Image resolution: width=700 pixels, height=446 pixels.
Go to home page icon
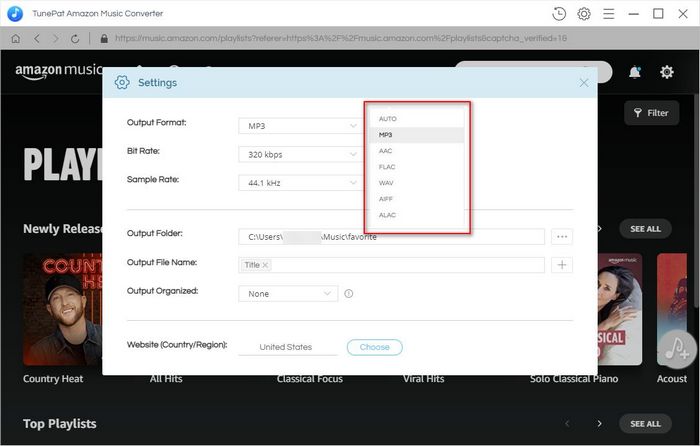pos(16,39)
